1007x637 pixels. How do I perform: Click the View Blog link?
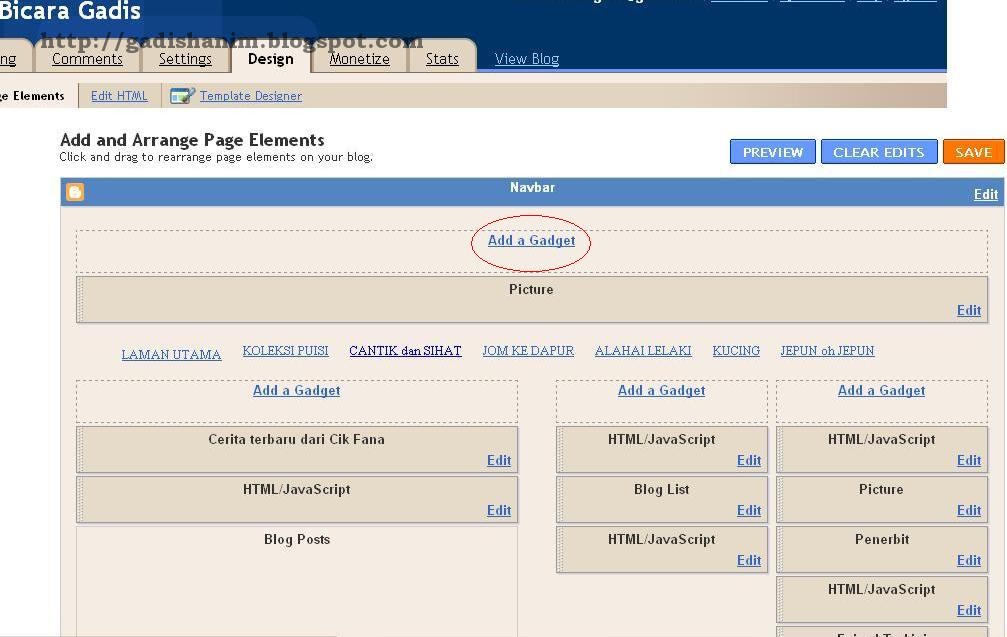[527, 59]
